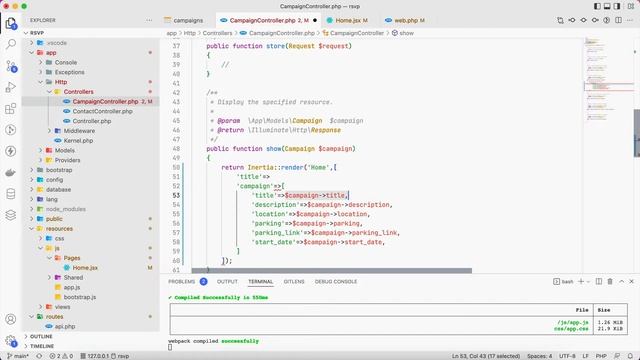
Task: Open Home.jsx in the explorer tree
Action: click(x=85, y=268)
